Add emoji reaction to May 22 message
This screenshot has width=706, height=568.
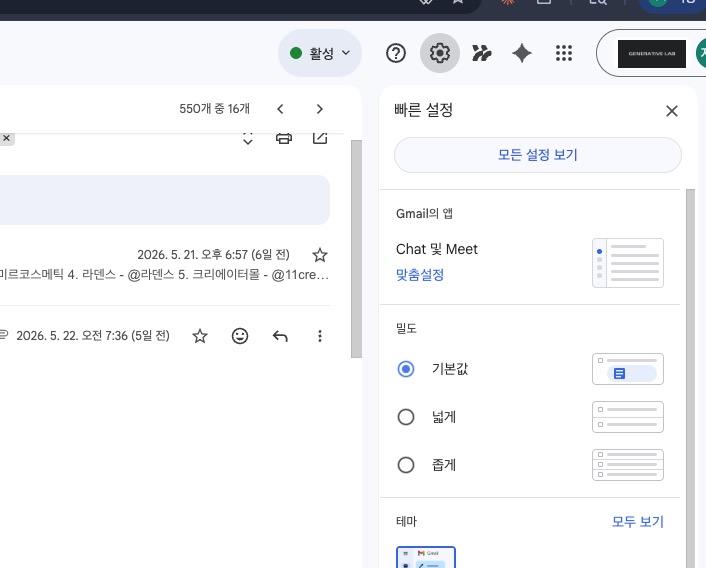(x=240, y=336)
